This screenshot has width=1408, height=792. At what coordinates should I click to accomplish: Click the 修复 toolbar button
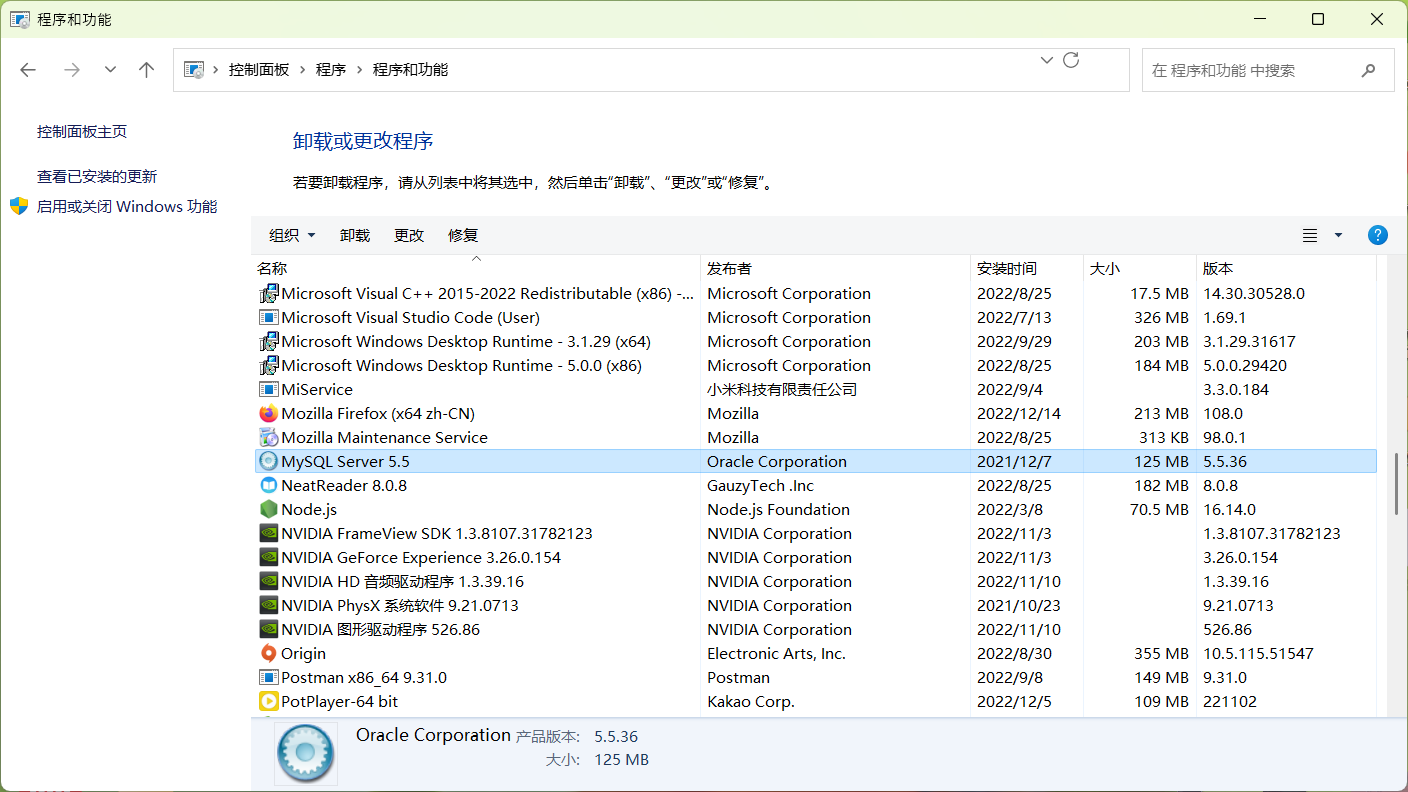click(463, 235)
